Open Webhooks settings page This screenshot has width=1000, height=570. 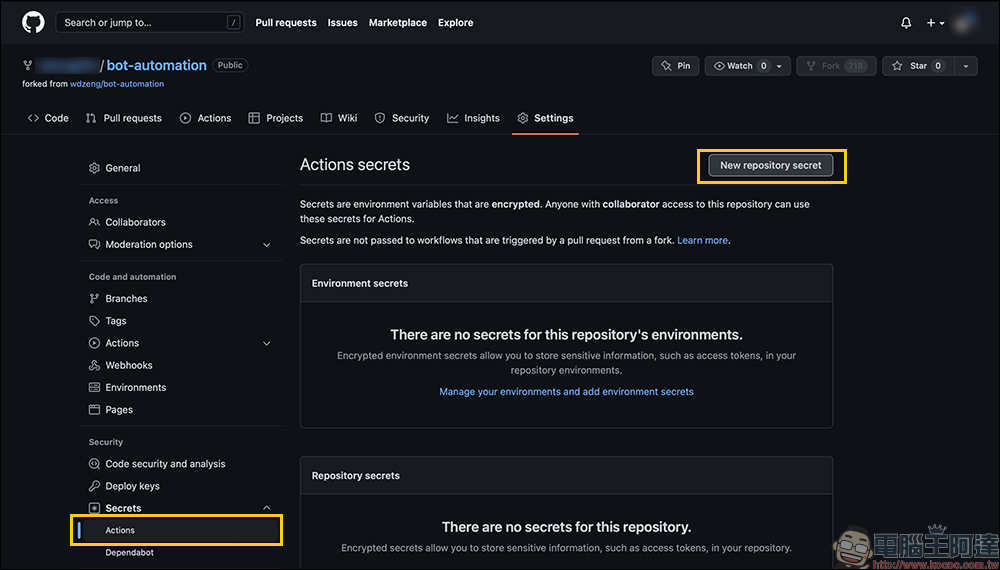(128, 365)
